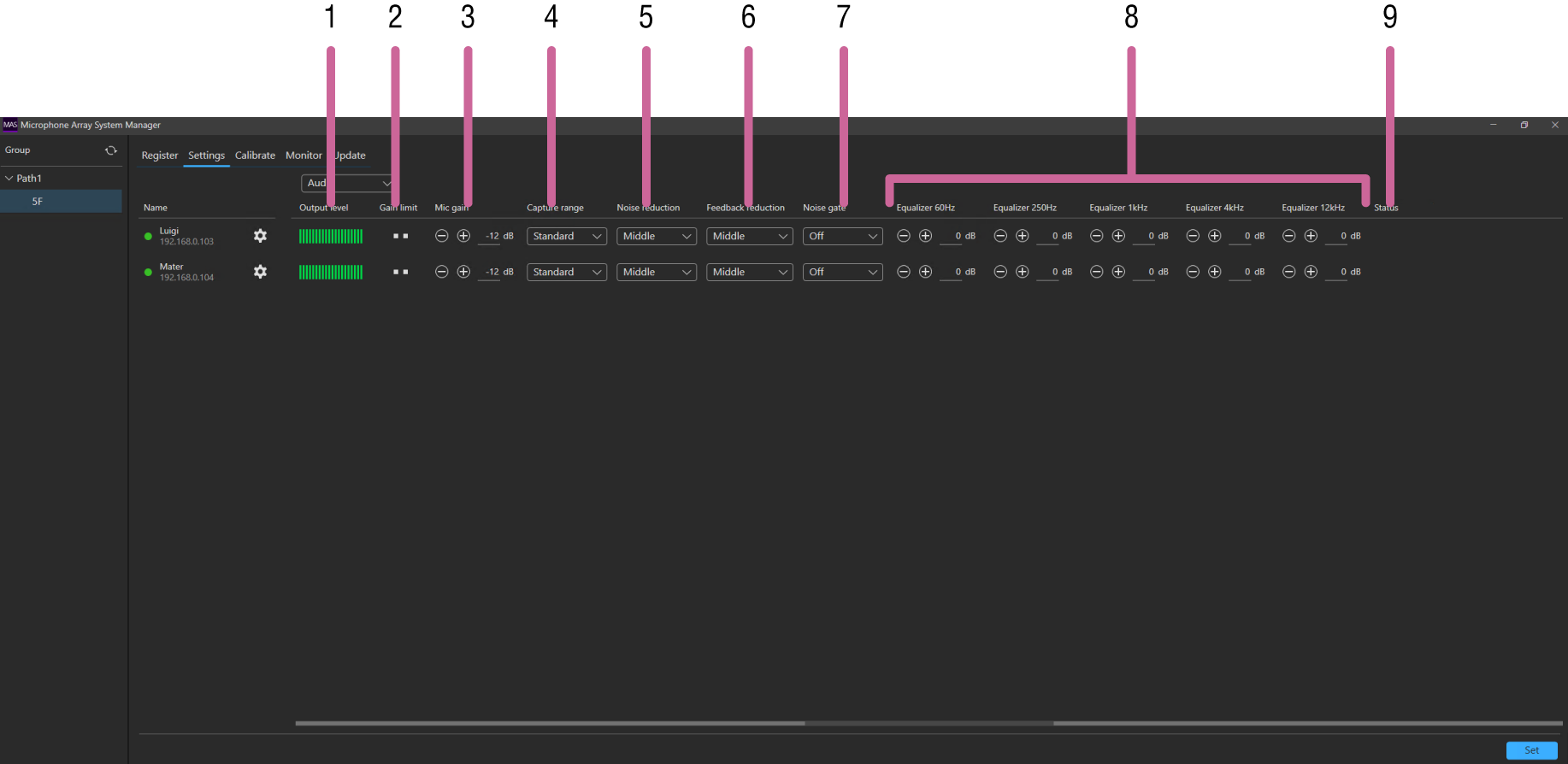Image resolution: width=1568 pixels, height=764 pixels.
Task: Increase Mater Equalizer 12kHz with plus
Action: (x=1311, y=272)
